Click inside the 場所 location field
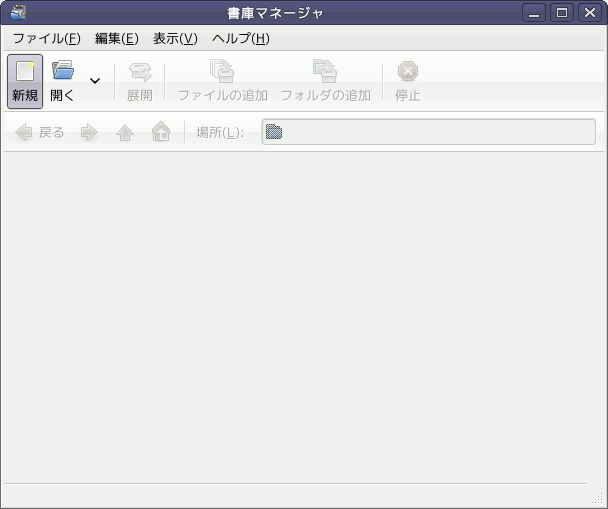608x509 pixels. click(428, 132)
